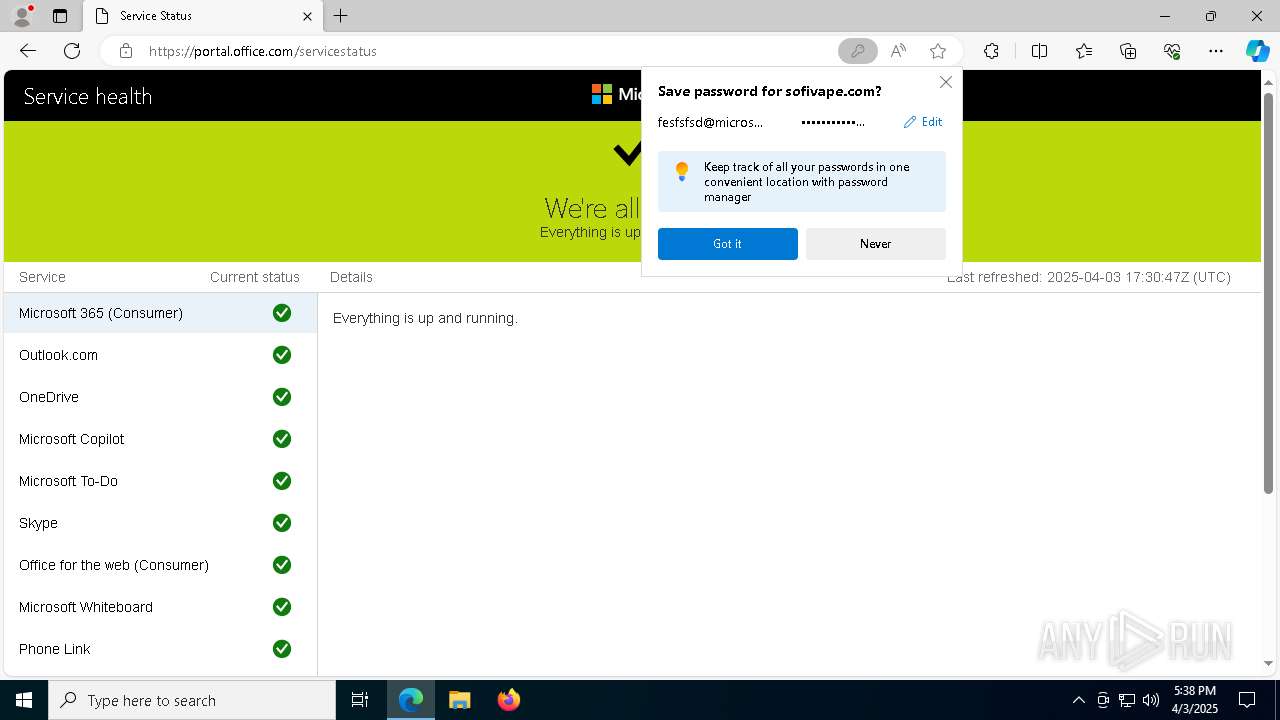The height and width of the screenshot is (720, 1280).
Task: Open the password key icon in address bar
Action: (x=857, y=51)
